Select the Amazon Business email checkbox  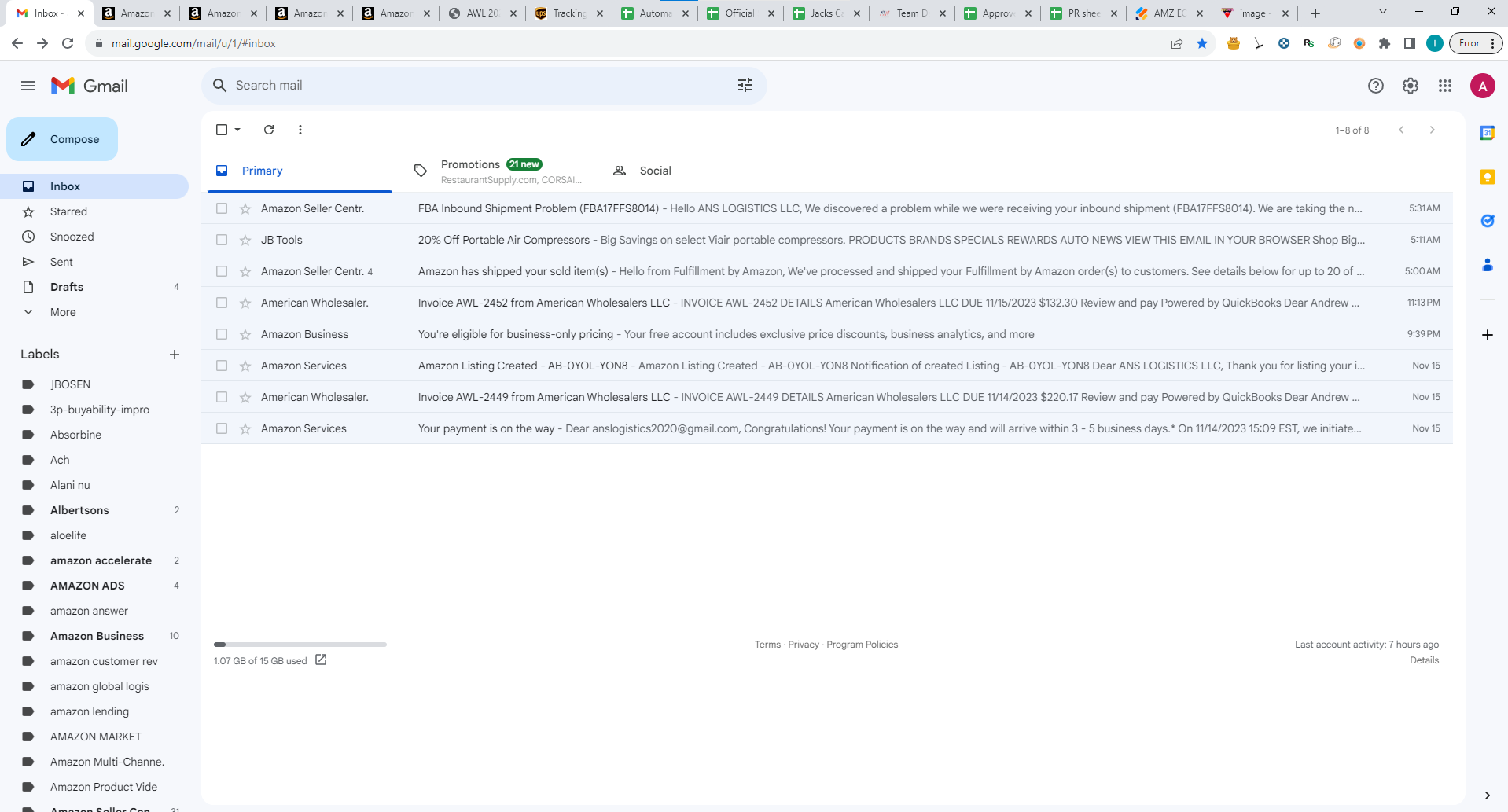(222, 334)
